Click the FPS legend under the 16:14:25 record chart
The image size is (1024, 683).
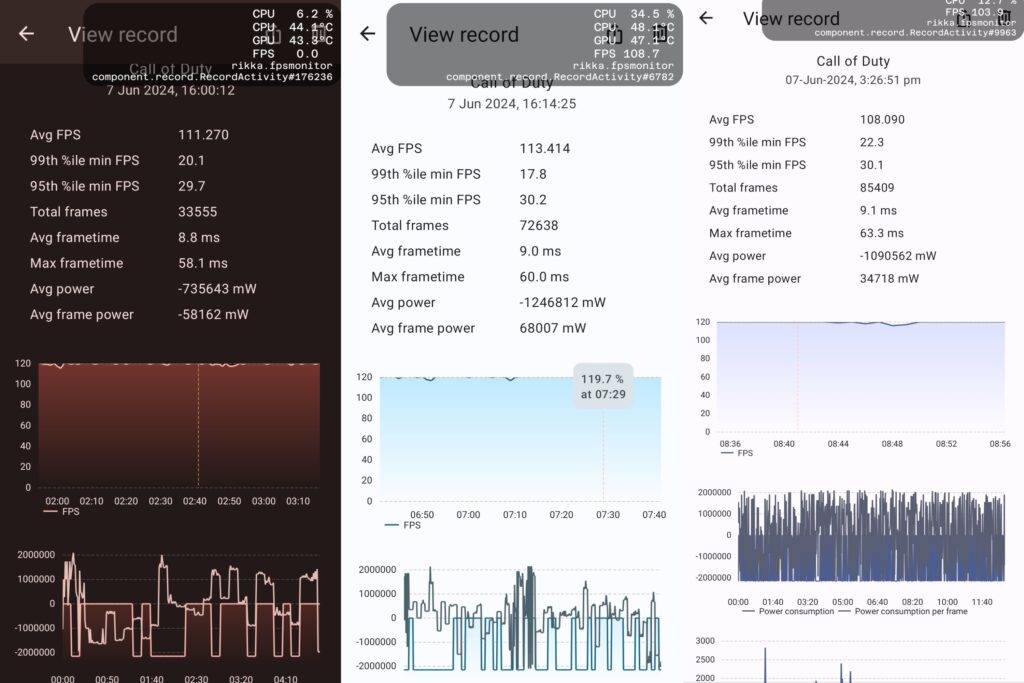(403, 525)
